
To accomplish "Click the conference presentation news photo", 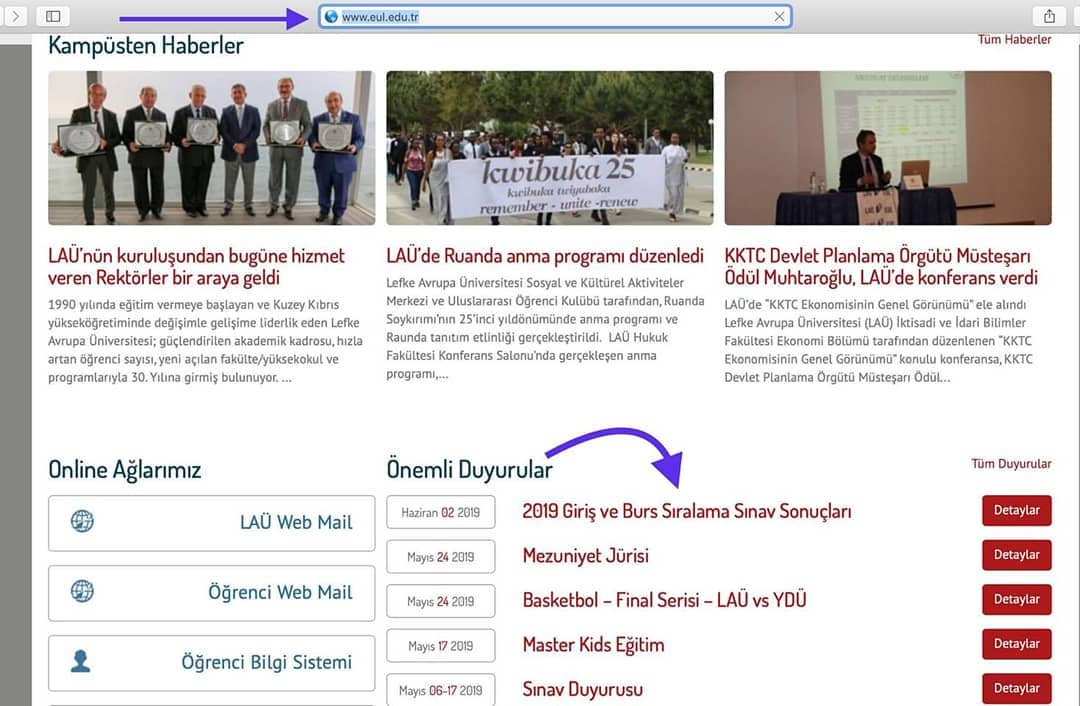I will point(888,148).
